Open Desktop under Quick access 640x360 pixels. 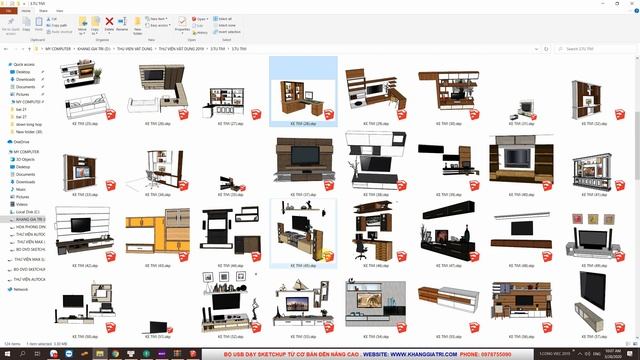pos(23,72)
